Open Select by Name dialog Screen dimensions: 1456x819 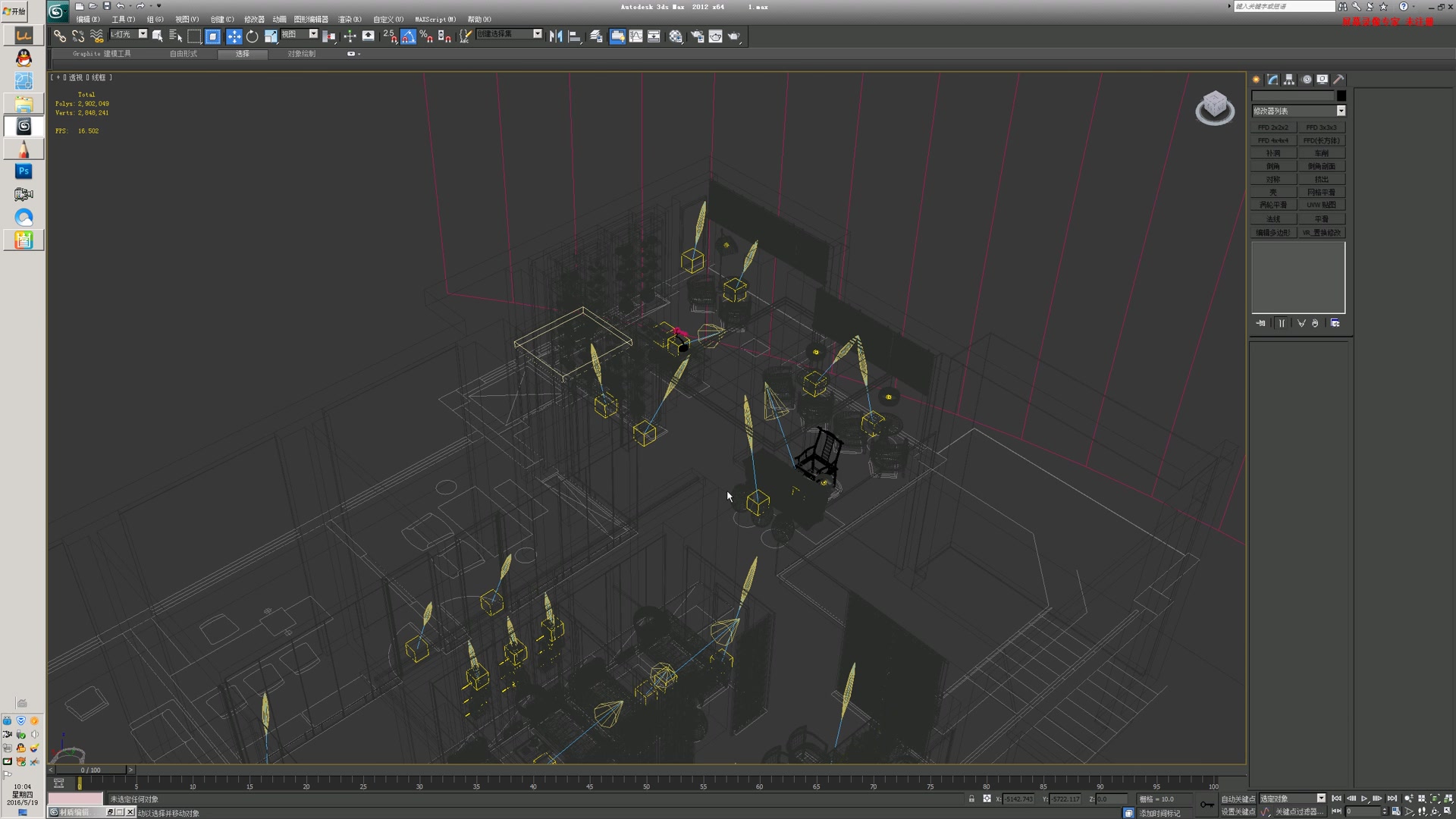click(x=176, y=36)
